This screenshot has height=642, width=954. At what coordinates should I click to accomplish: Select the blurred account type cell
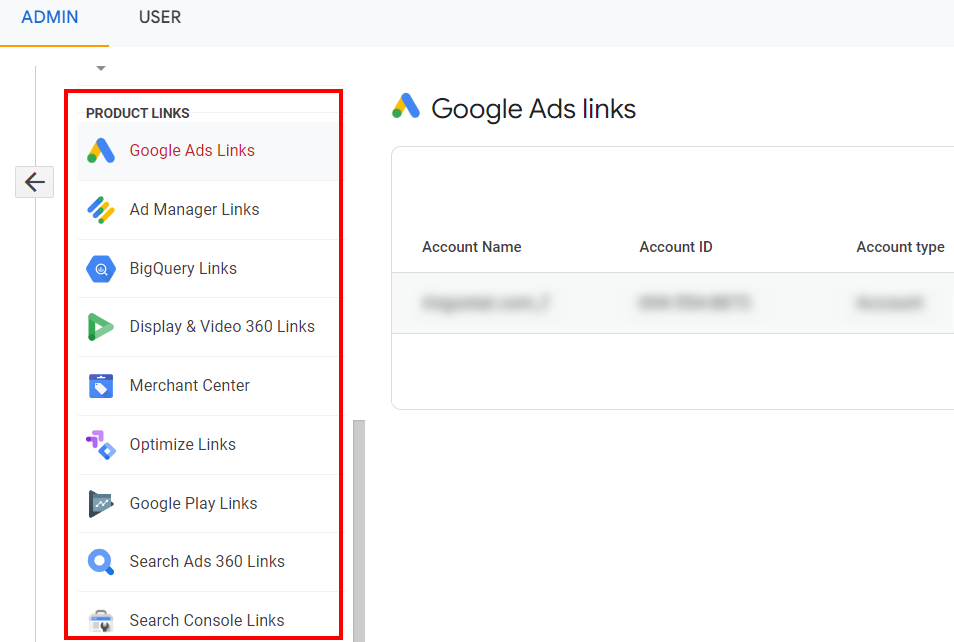pyautogui.click(x=890, y=302)
